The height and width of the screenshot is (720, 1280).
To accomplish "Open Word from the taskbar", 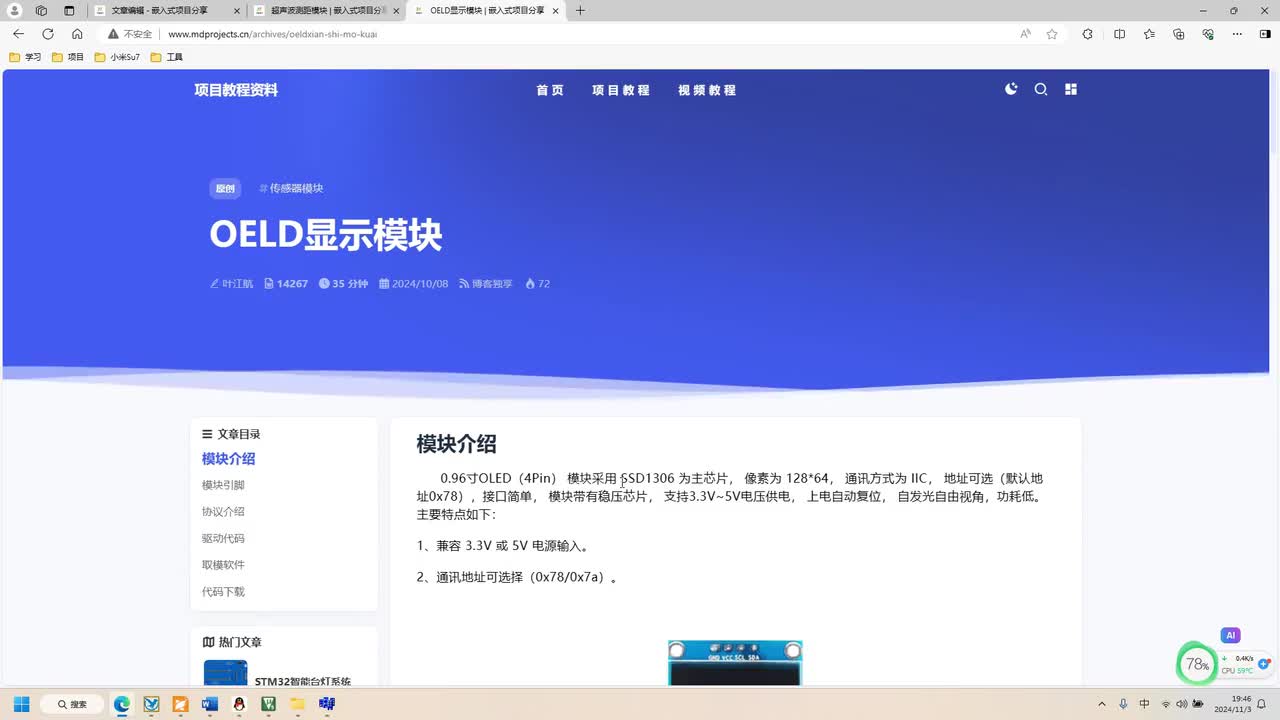I will (x=209, y=704).
